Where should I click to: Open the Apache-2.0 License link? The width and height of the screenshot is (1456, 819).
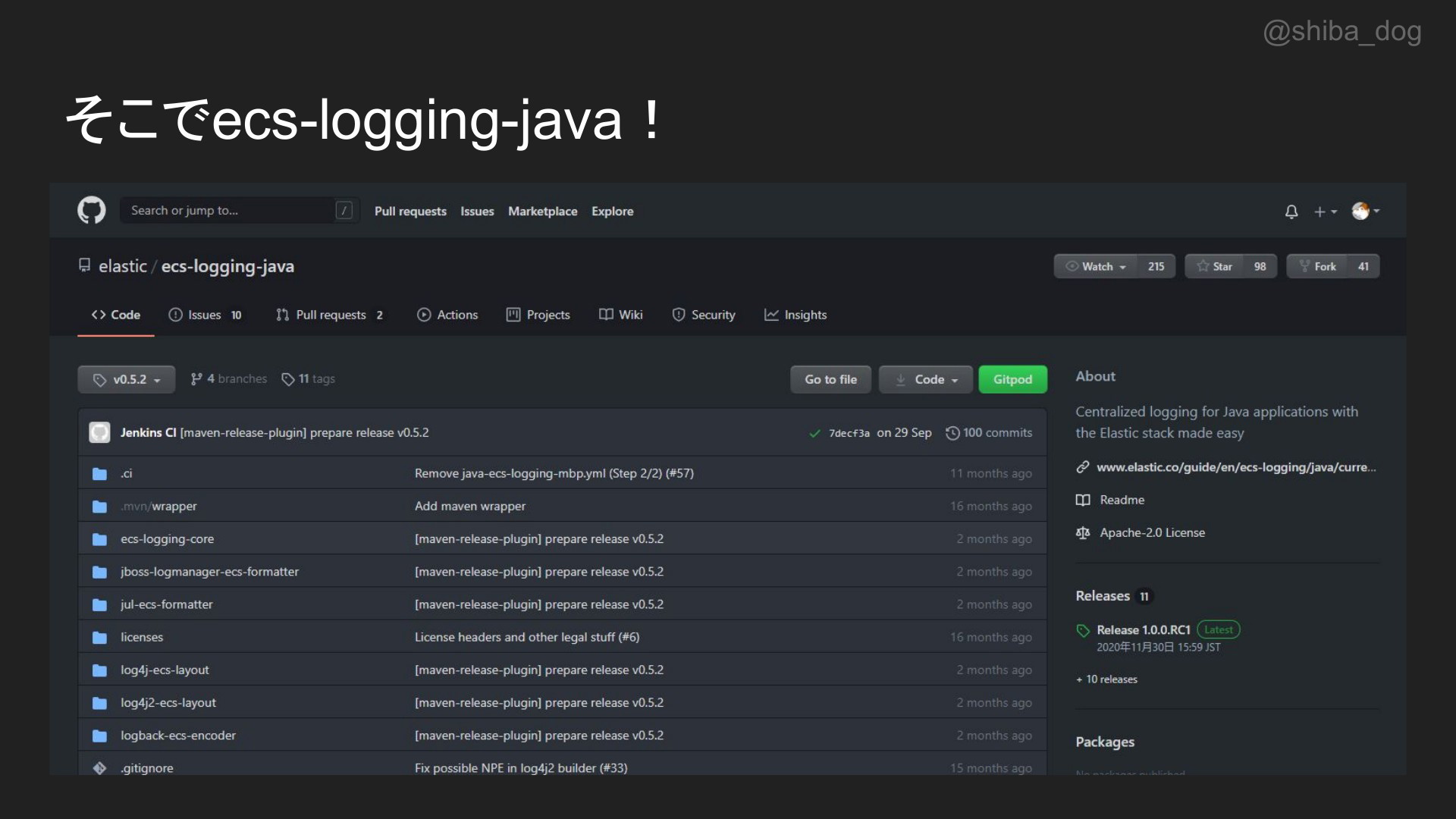1152,532
